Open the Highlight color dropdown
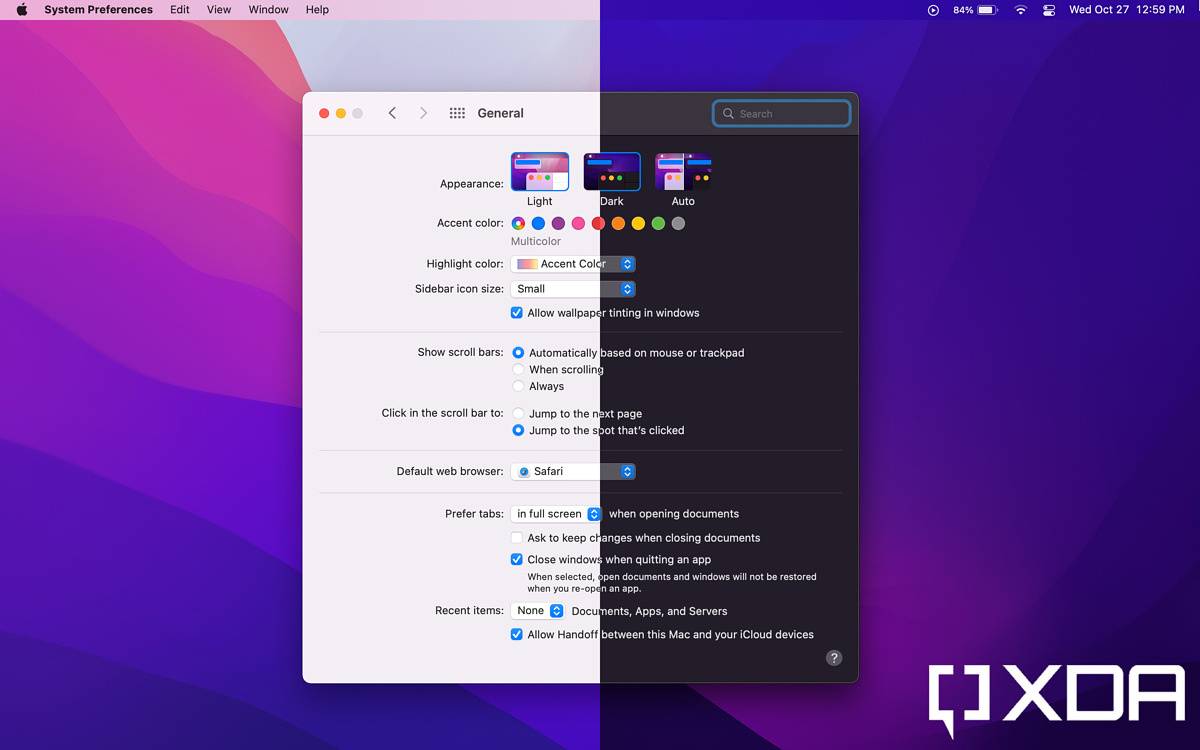Viewport: 1200px width, 750px height. tap(573, 264)
